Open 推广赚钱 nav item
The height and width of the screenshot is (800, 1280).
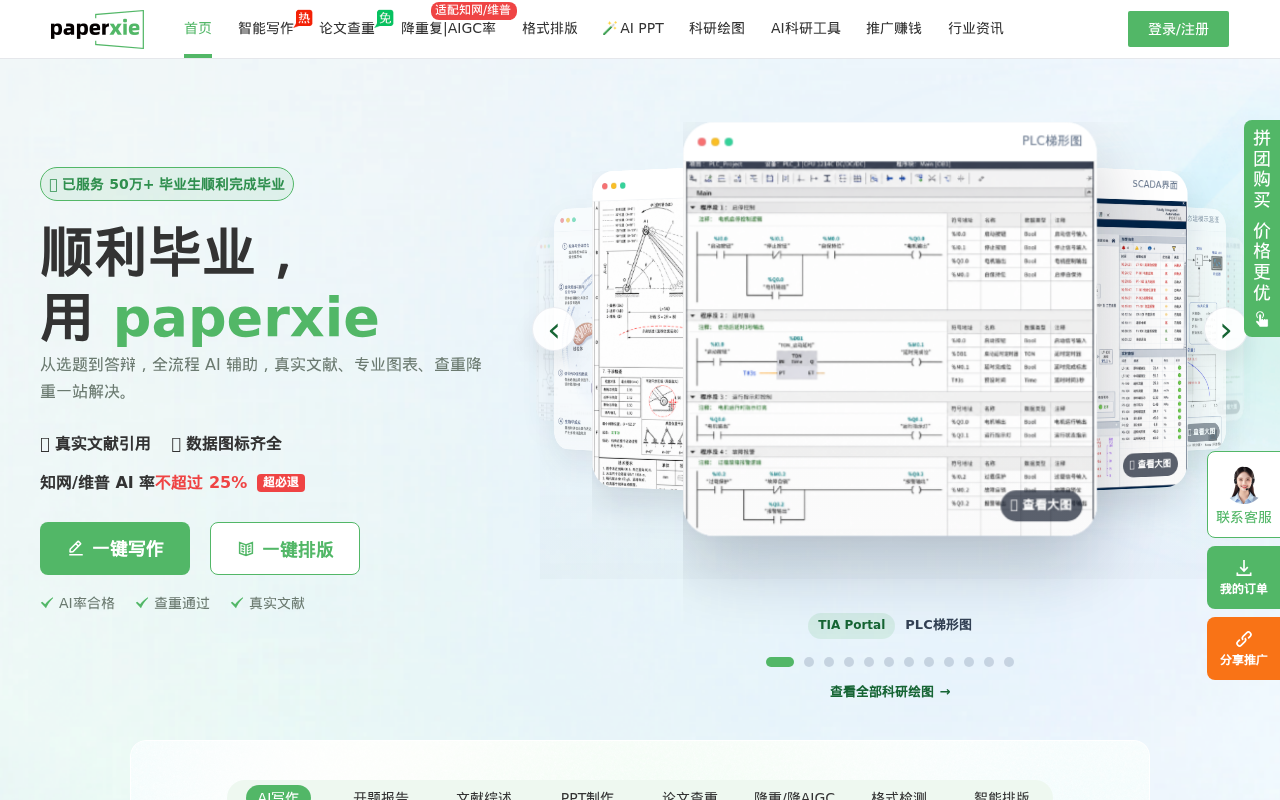click(x=894, y=28)
